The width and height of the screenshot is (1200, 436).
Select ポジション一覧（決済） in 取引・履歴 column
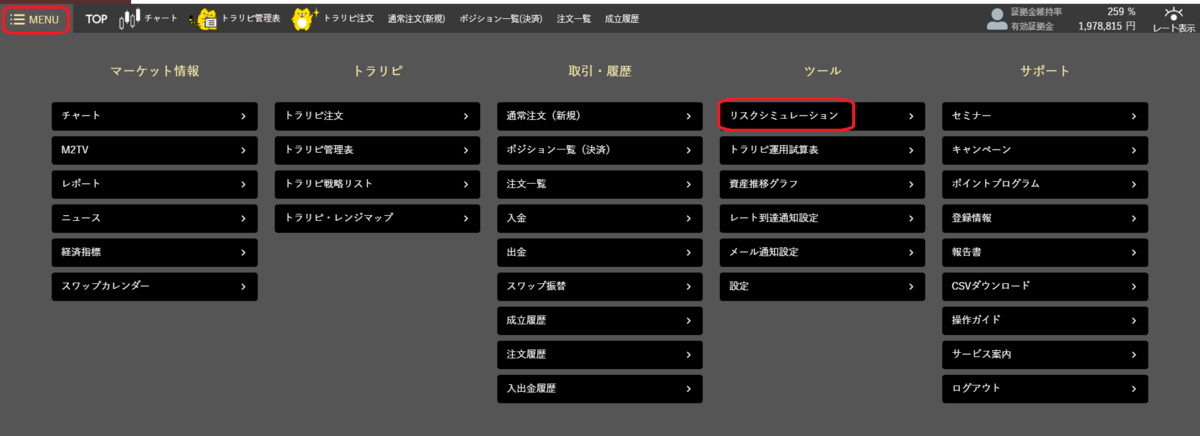point(600,150)
